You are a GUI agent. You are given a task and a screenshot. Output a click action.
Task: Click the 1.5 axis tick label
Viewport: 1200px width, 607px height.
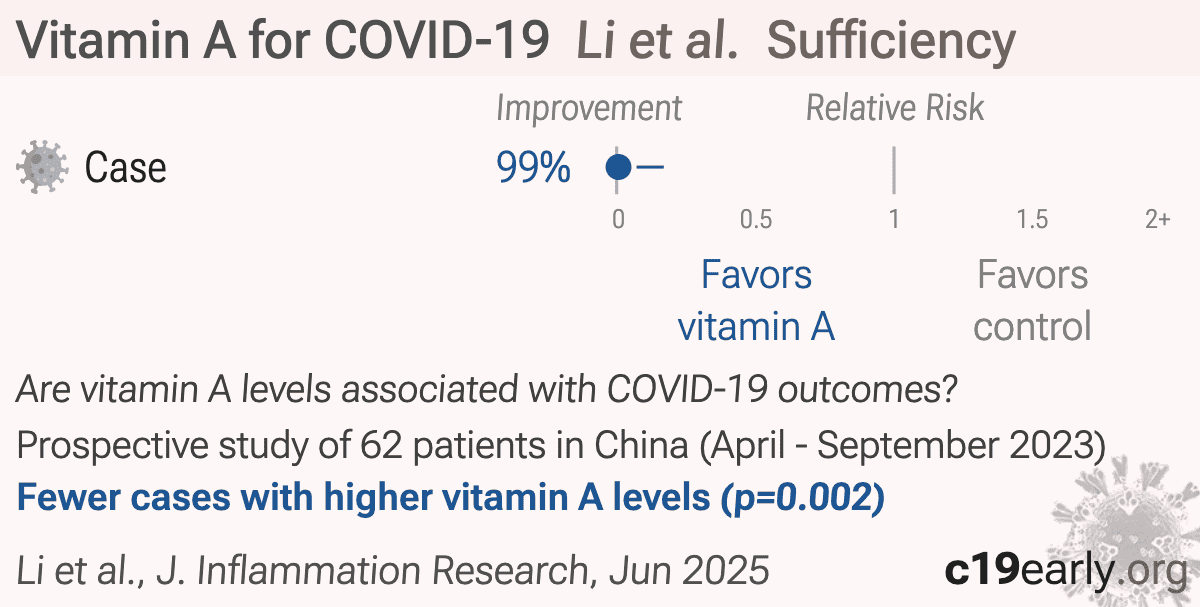(1031, 219)
